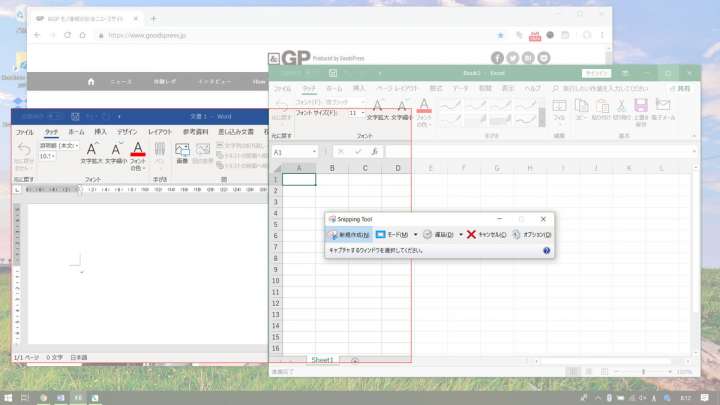
Task: Click the red フォントの色 icon in Word
Action: click(138, 149)
